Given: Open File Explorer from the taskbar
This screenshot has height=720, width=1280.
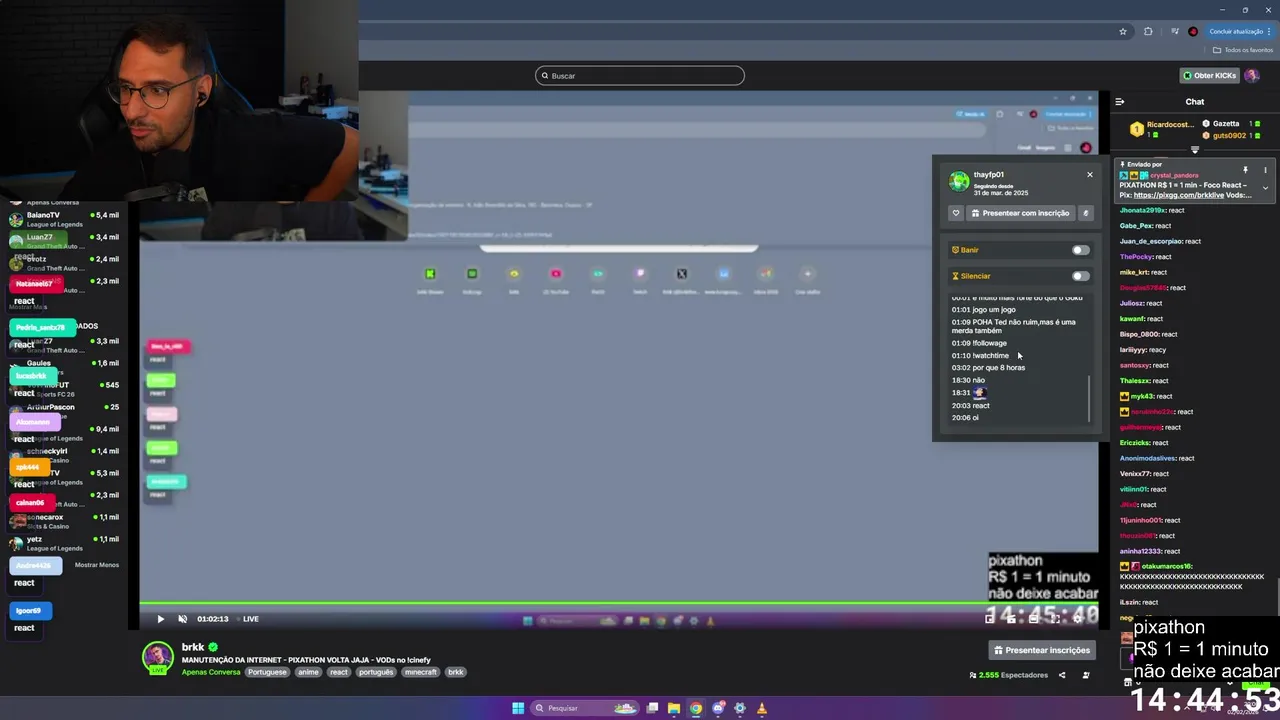Looking at the screenshot, I should (x=674, y=708).
